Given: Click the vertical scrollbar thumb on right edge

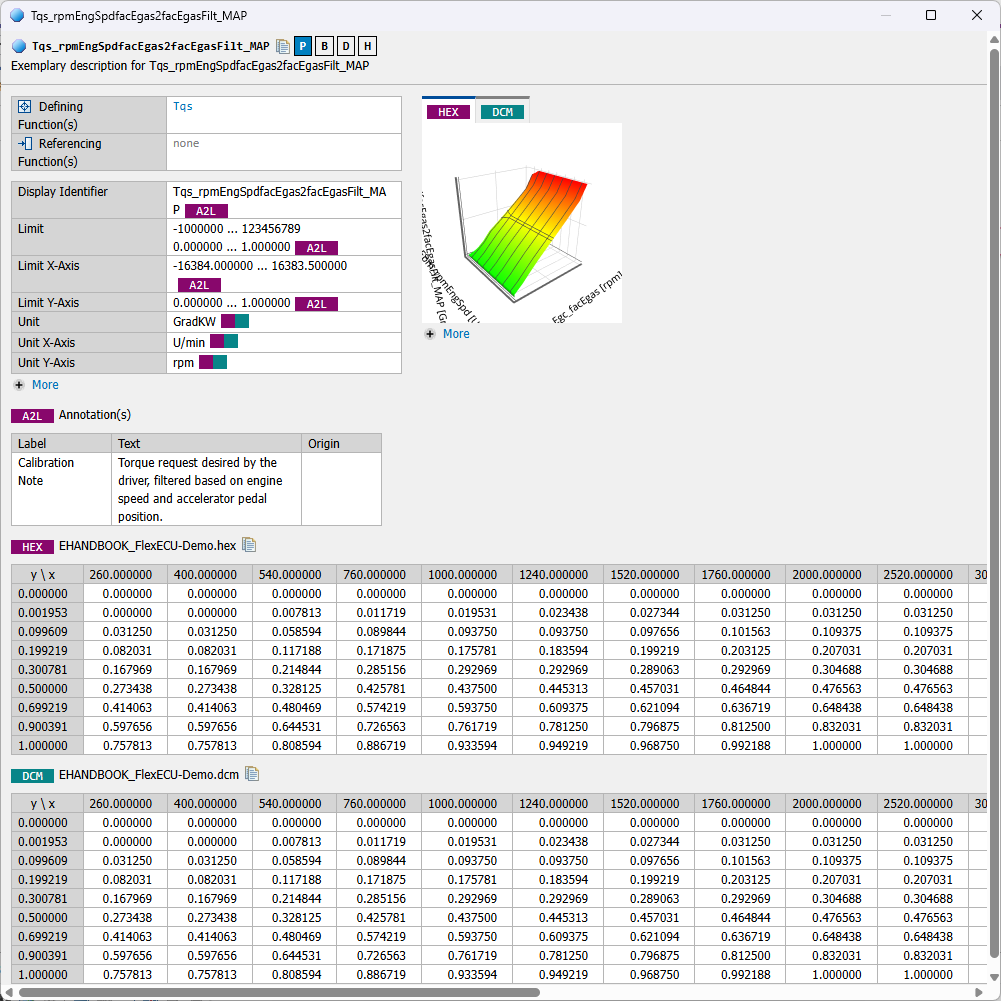Looking at the screenshot, I should 994,502.
